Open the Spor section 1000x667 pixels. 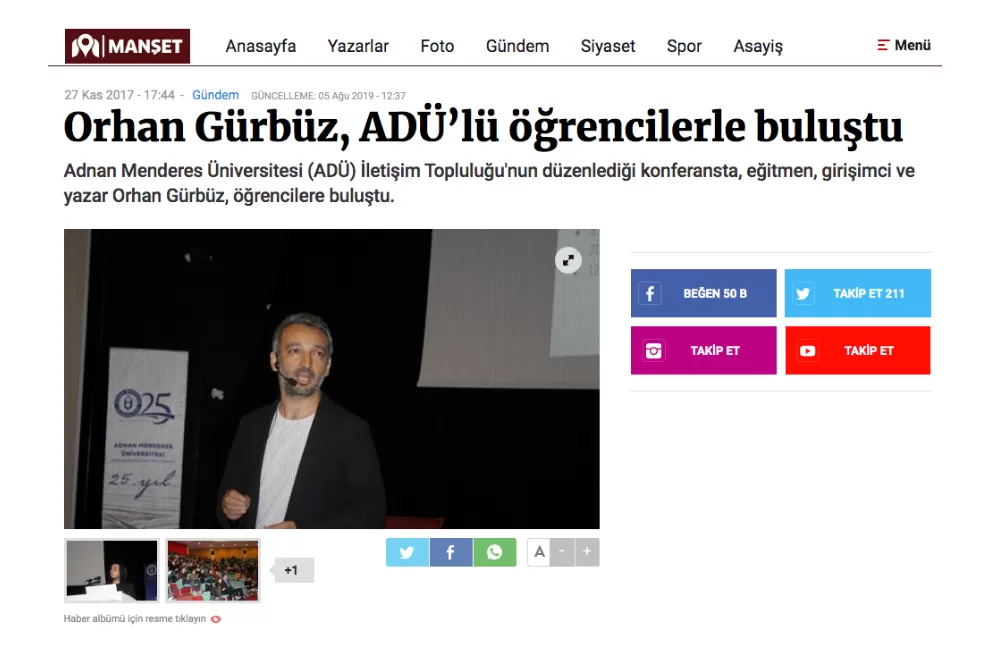click(684, 46)
